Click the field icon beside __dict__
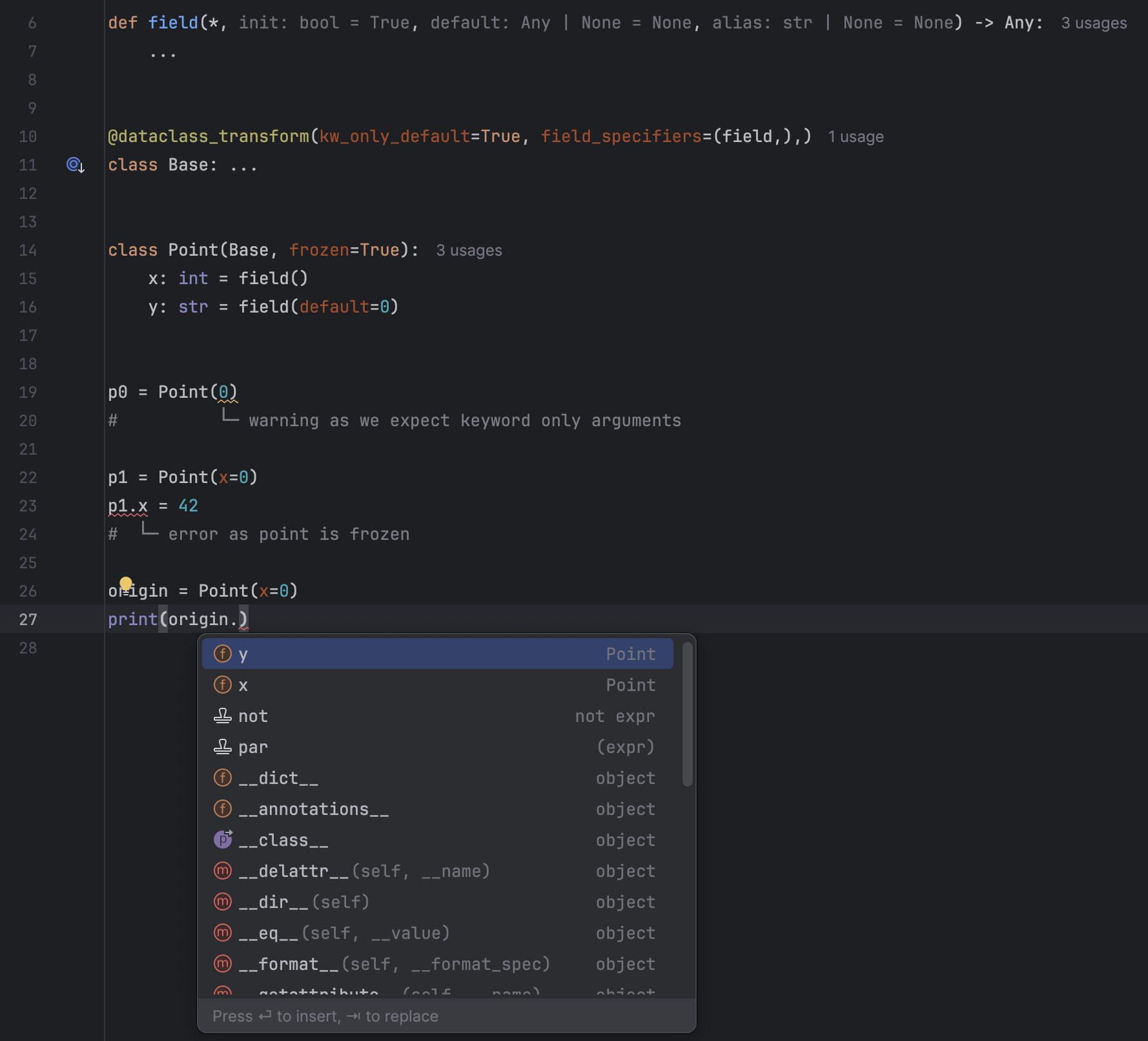 [x=223, y=778]
